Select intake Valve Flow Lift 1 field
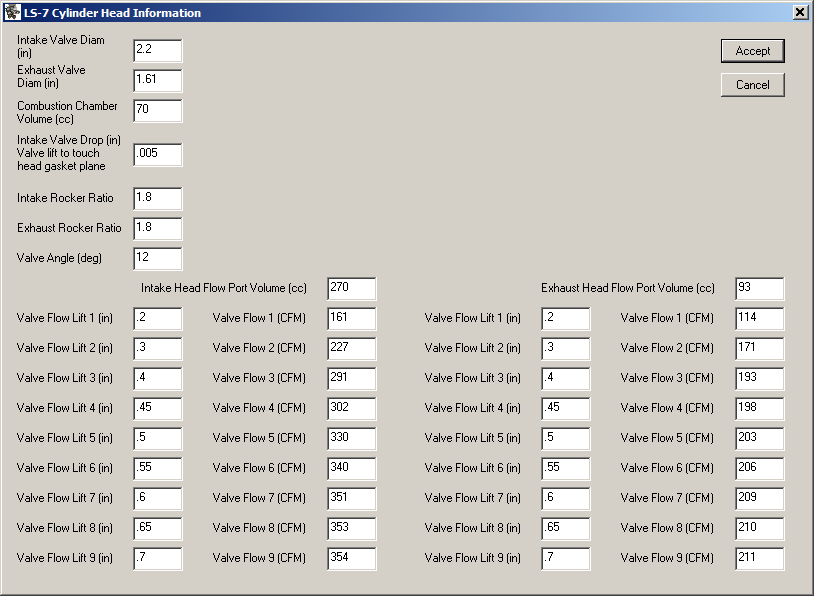814x596 pixels. coord(158,319)
